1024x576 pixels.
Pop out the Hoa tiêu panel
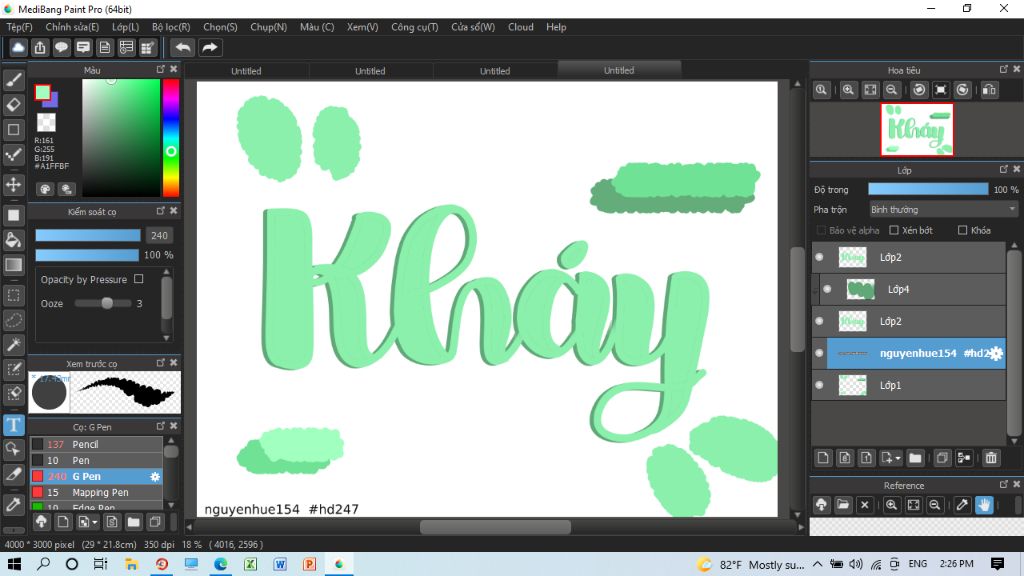(1004, 69)
